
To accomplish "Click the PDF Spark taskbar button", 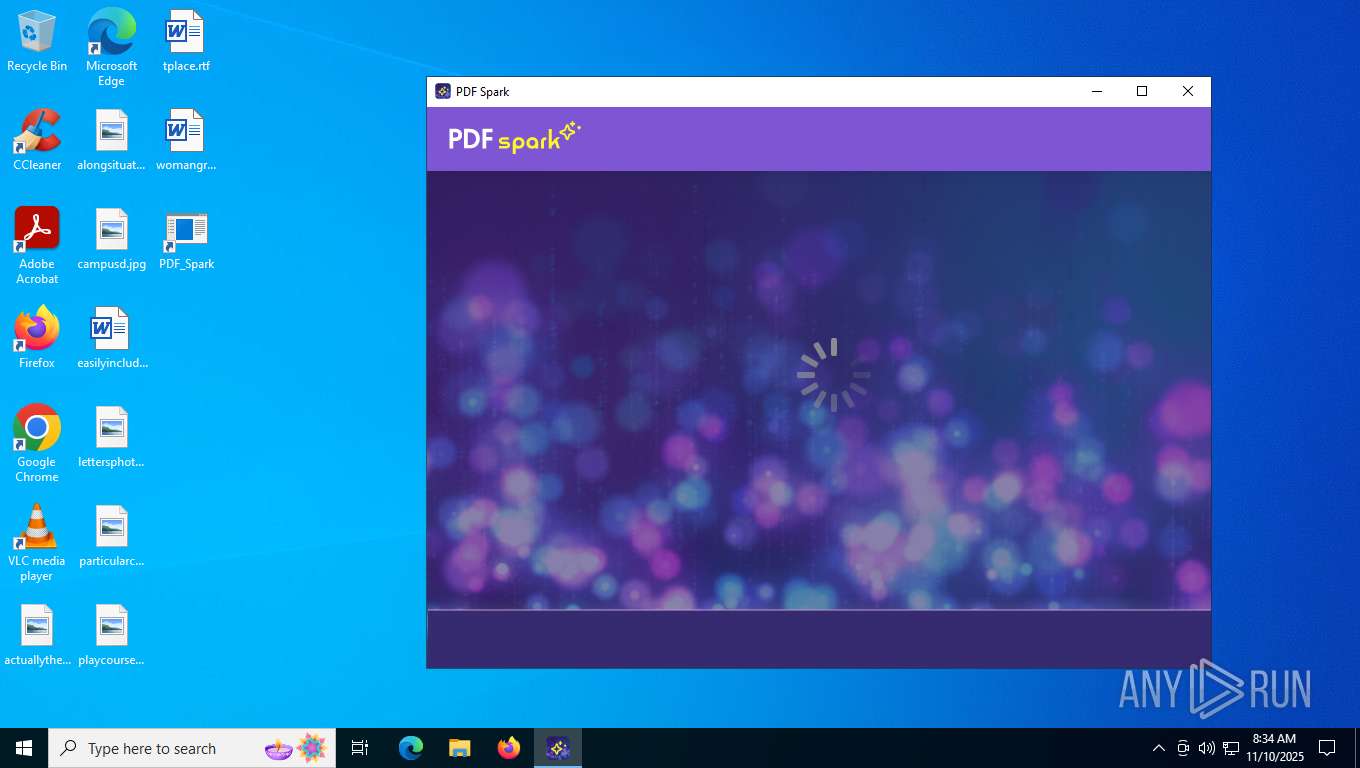I will coord(558,748).
